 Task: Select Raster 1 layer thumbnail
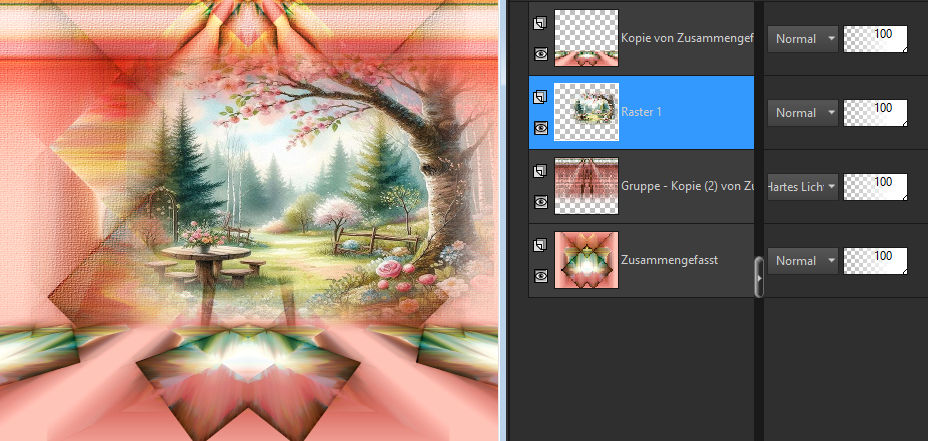point(587,112)
